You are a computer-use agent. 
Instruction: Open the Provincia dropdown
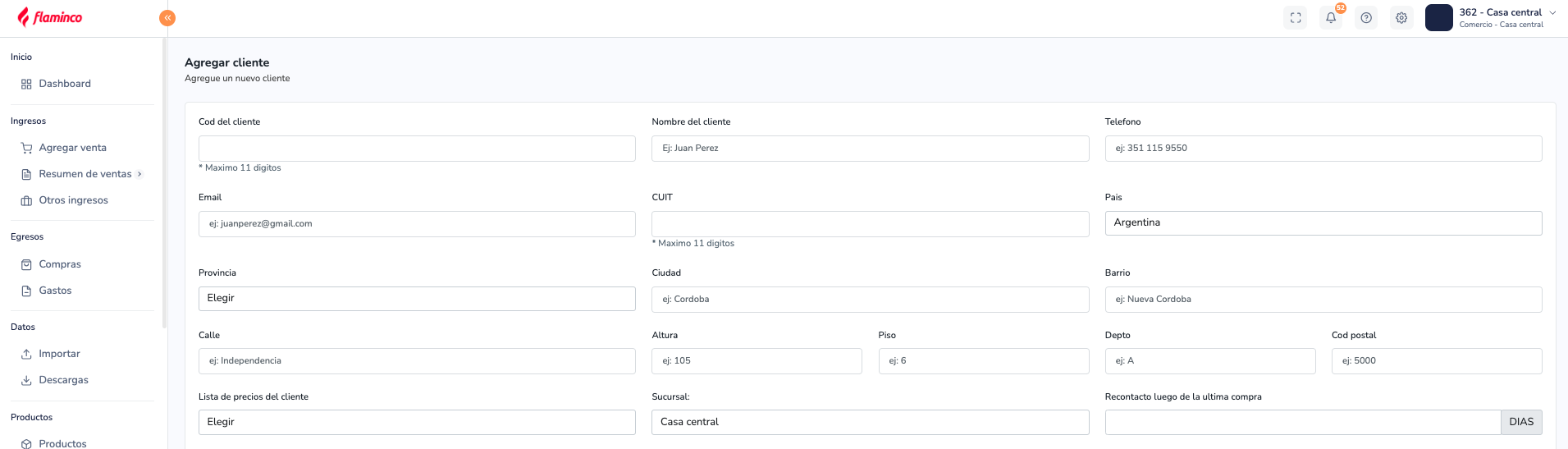tap(417, 299)
